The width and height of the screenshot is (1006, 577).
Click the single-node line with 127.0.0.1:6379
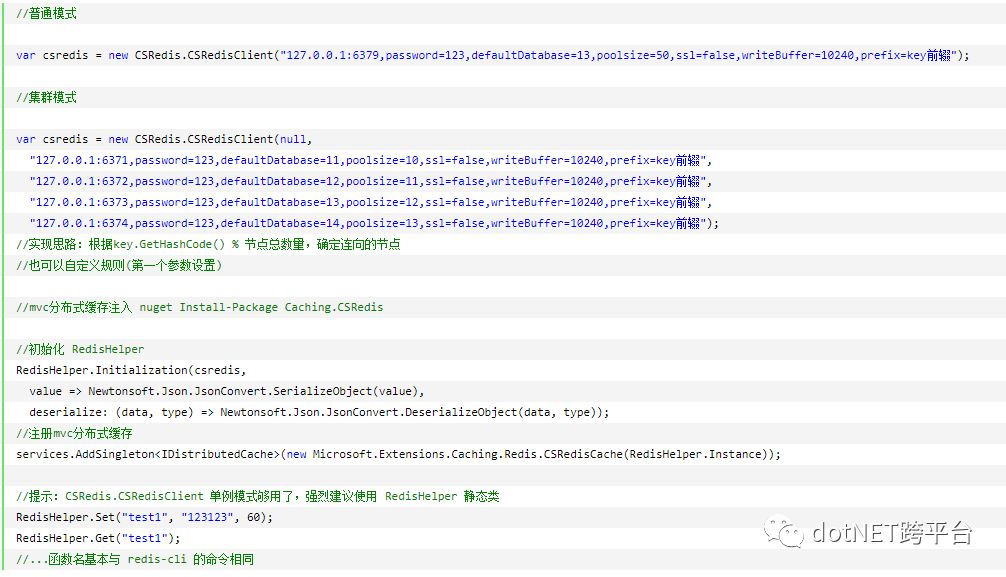click(x=492, y=55)
